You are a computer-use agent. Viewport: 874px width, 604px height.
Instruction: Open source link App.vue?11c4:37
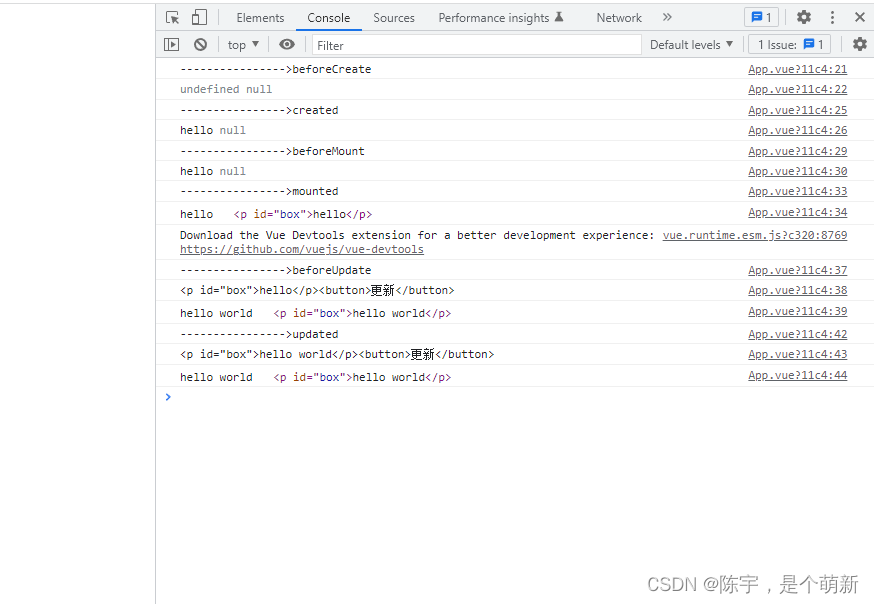click(798, 270)
